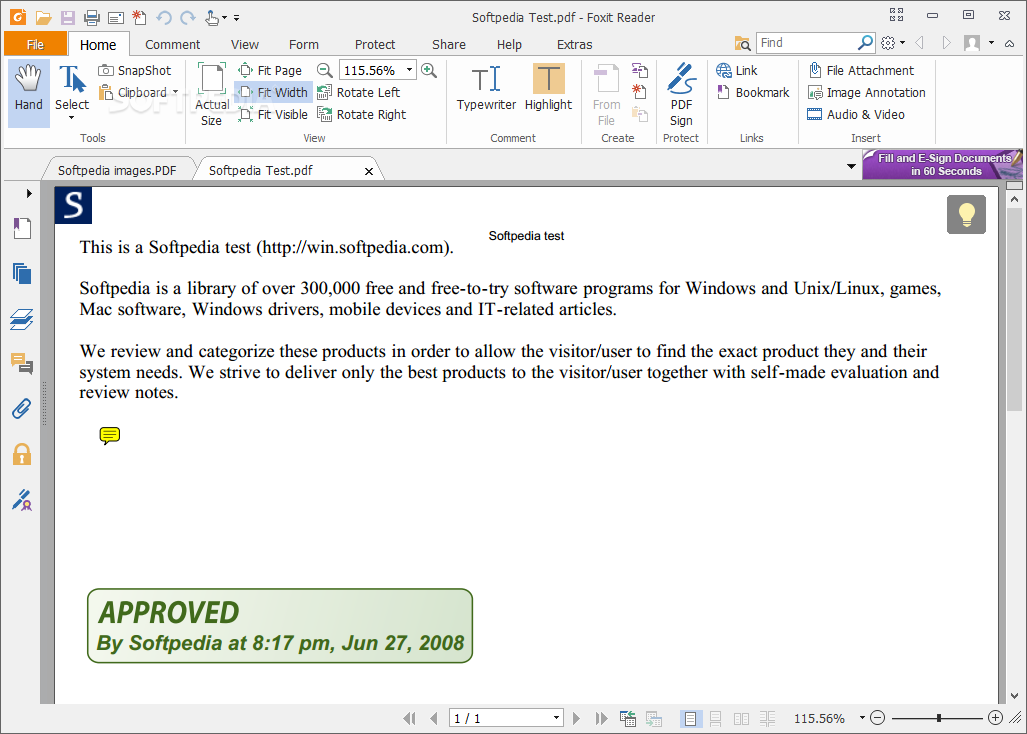Open the search settings gear dropdown

click(893, 43)
